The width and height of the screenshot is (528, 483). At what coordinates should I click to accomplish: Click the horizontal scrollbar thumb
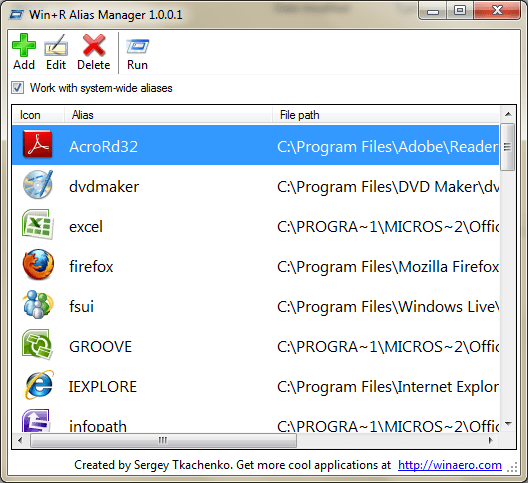click(x=163, y=440)
